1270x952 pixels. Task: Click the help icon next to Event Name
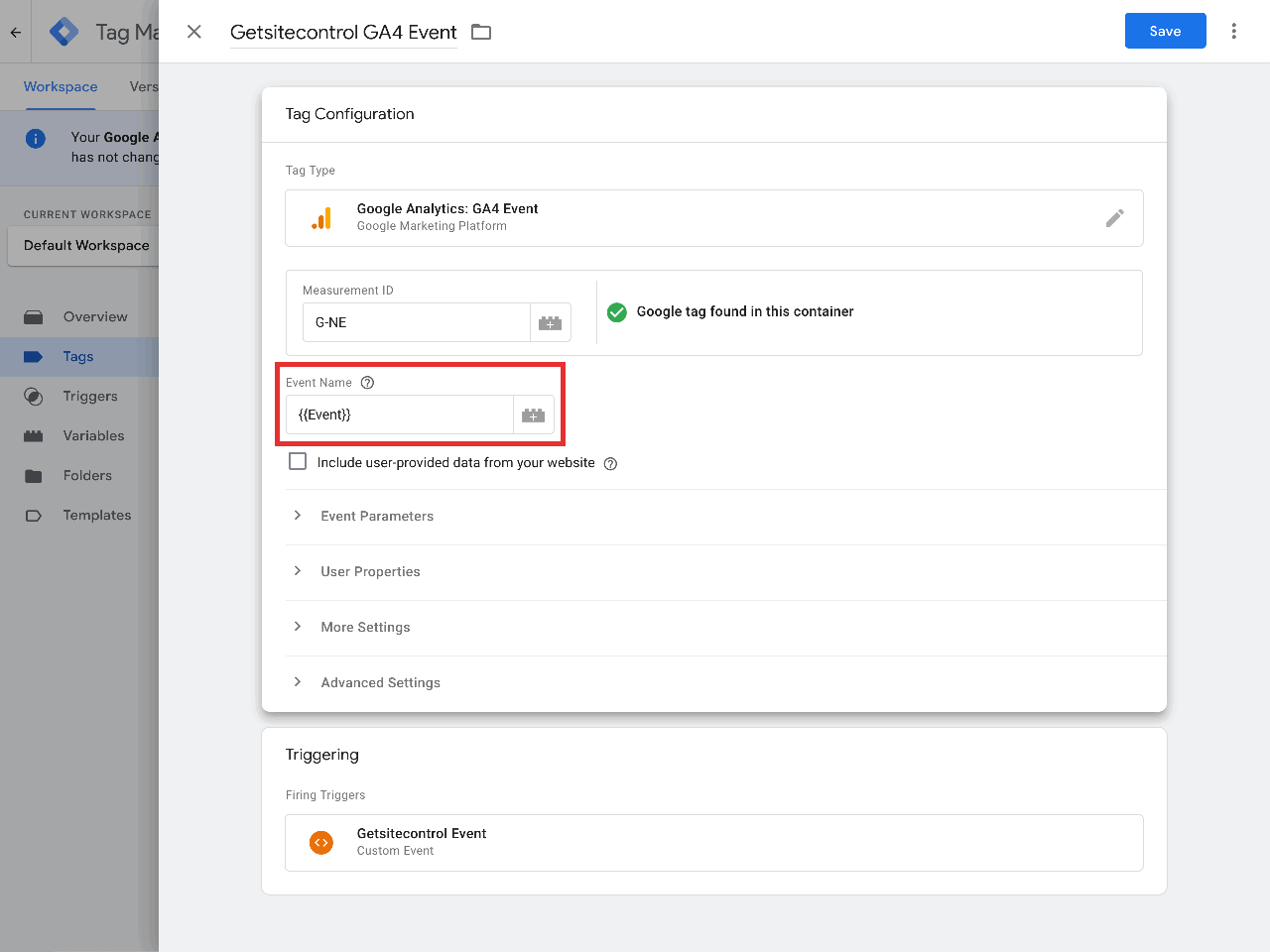pos(367,382)
